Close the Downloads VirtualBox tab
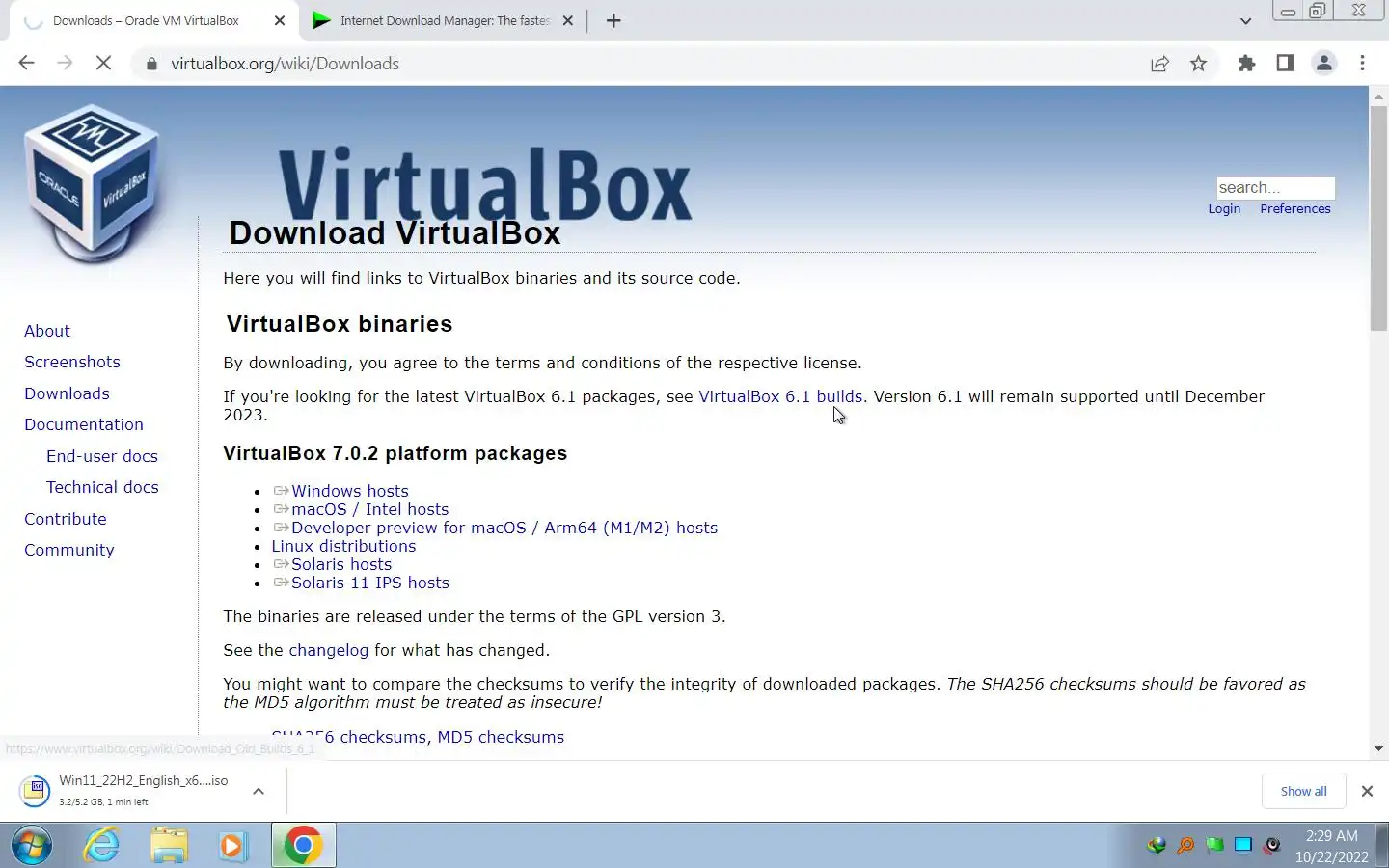The height and width of the screenshot is (868, 1389). coord(280,20)
